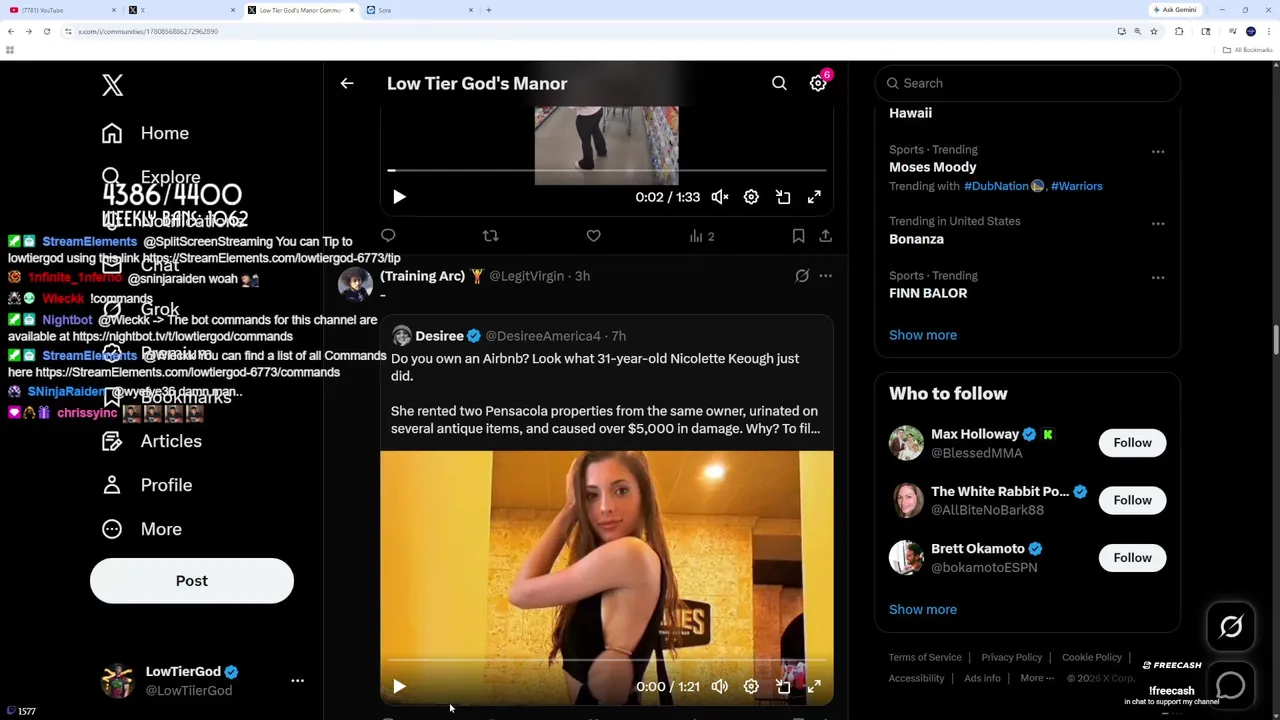Switch to the YouTube browser tab
The image size is (1280, 720).
coord(60,10)
